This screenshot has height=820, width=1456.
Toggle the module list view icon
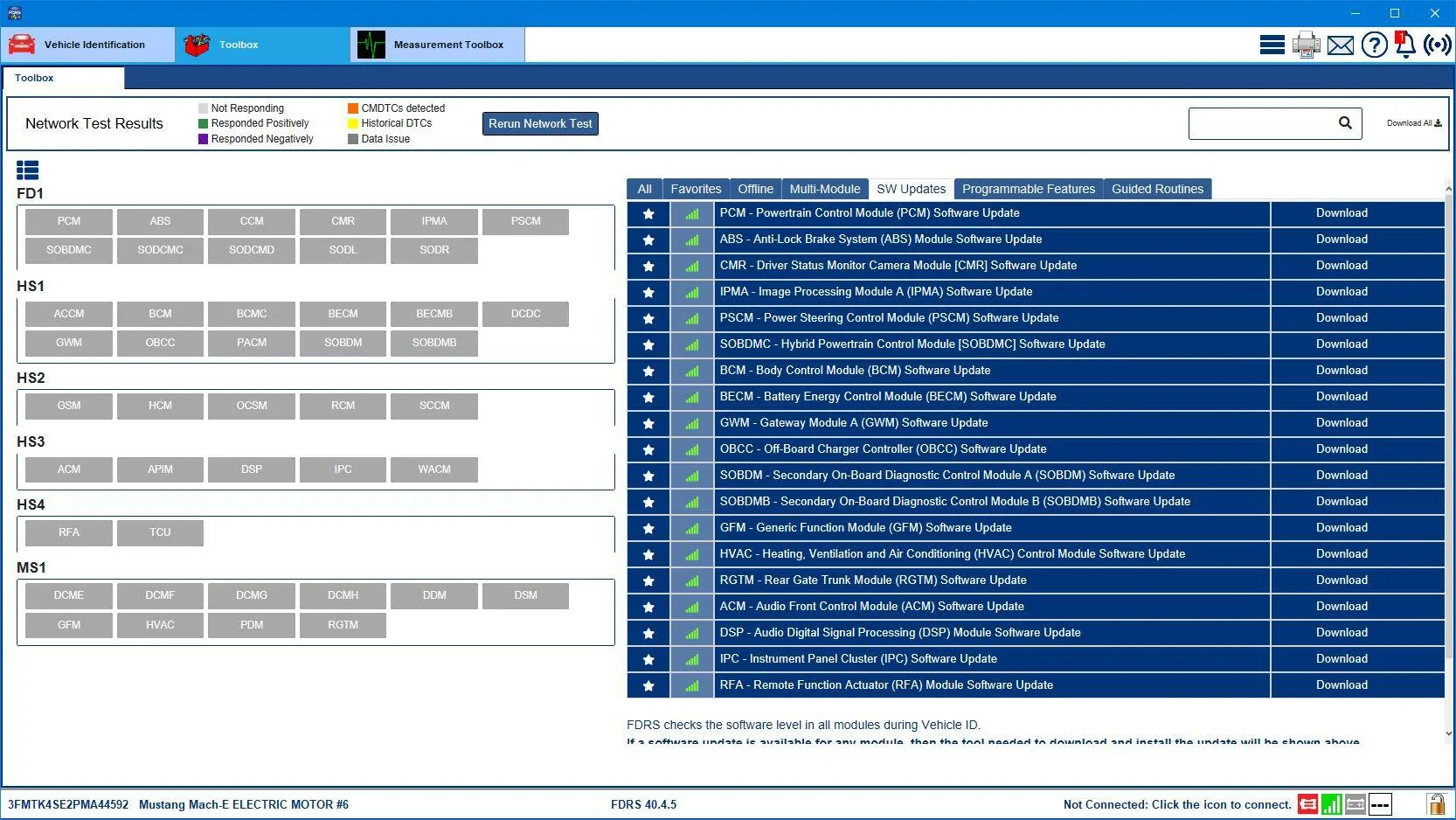[x=28, y=170]
